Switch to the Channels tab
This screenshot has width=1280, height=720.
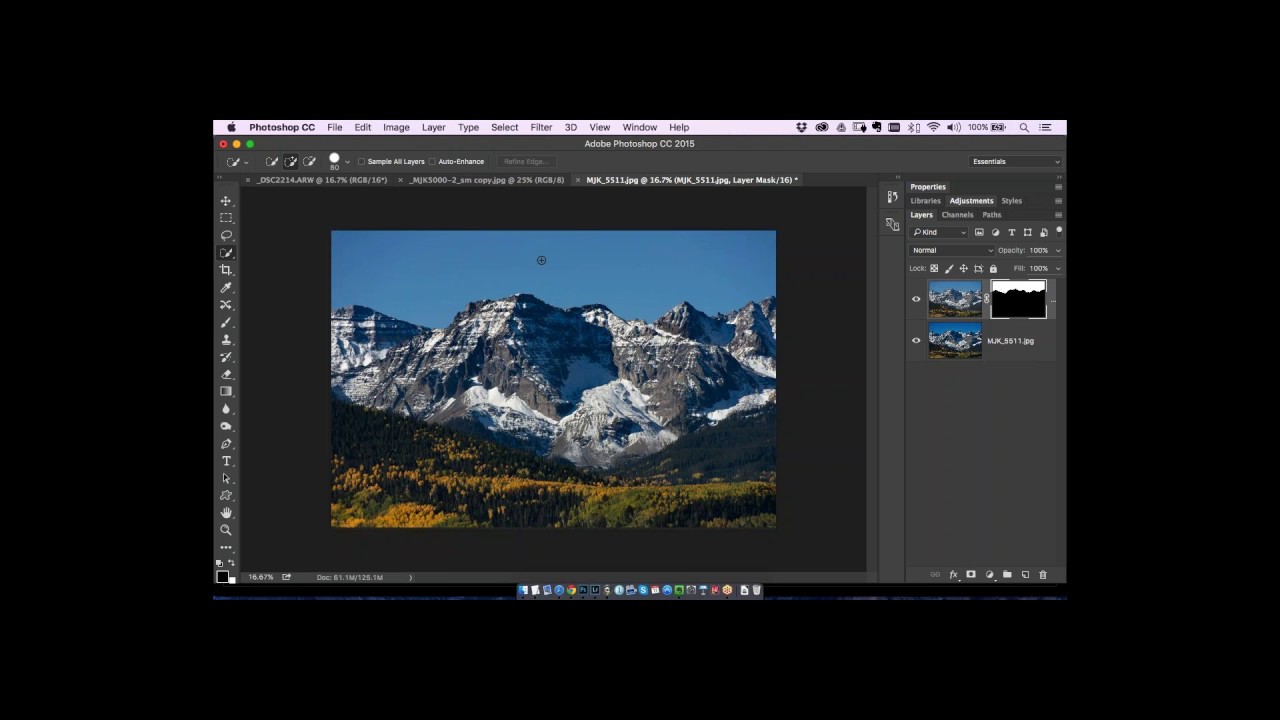(957, 215)
